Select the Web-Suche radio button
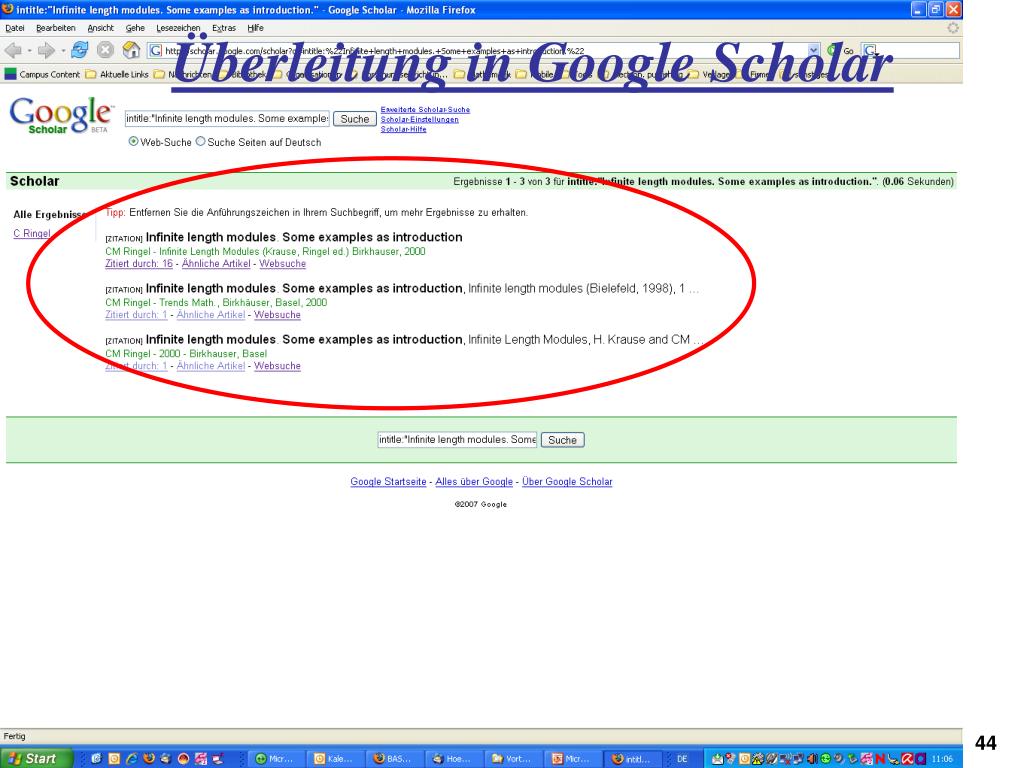Image resolution: width=1024 pixels, height=768 pixels. pyautogui.click(x=133, y=141)
